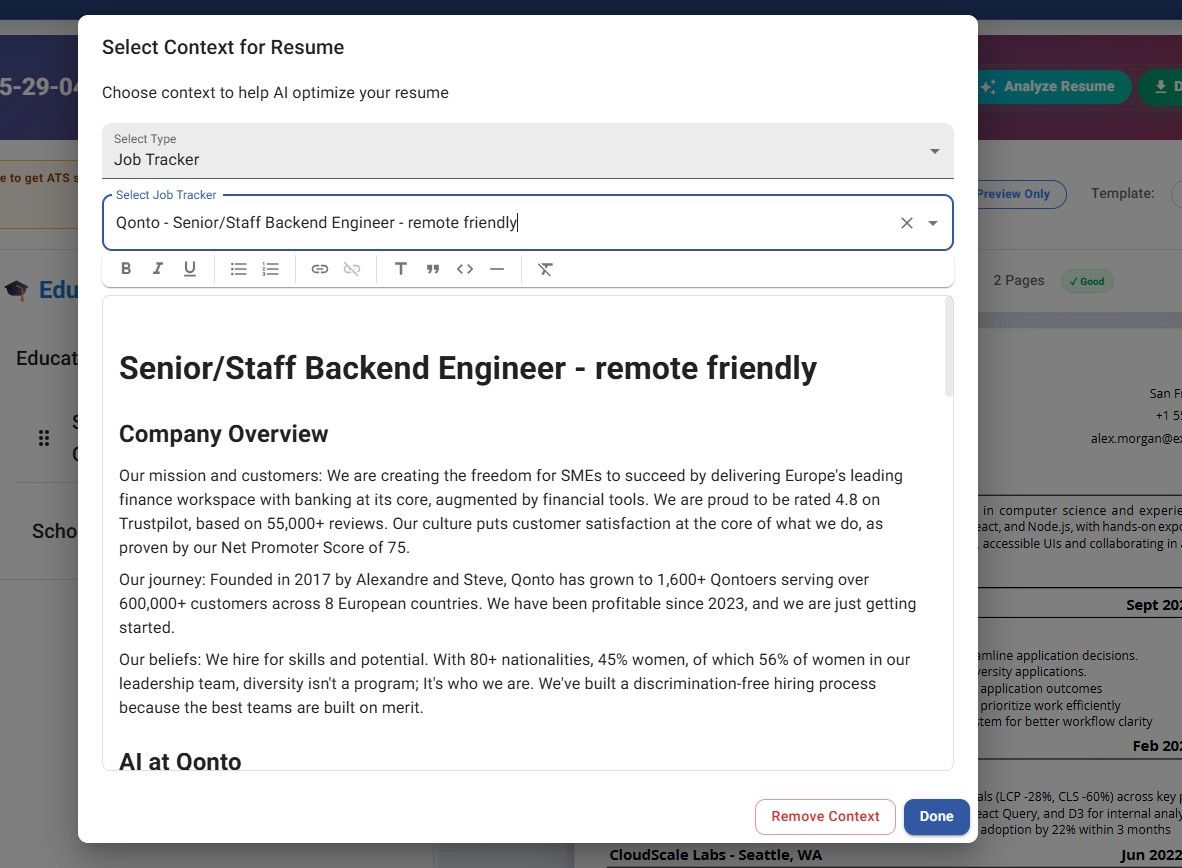Click the job description scrollbar
The image size is (1182, 868).
[x=948, y=347]
